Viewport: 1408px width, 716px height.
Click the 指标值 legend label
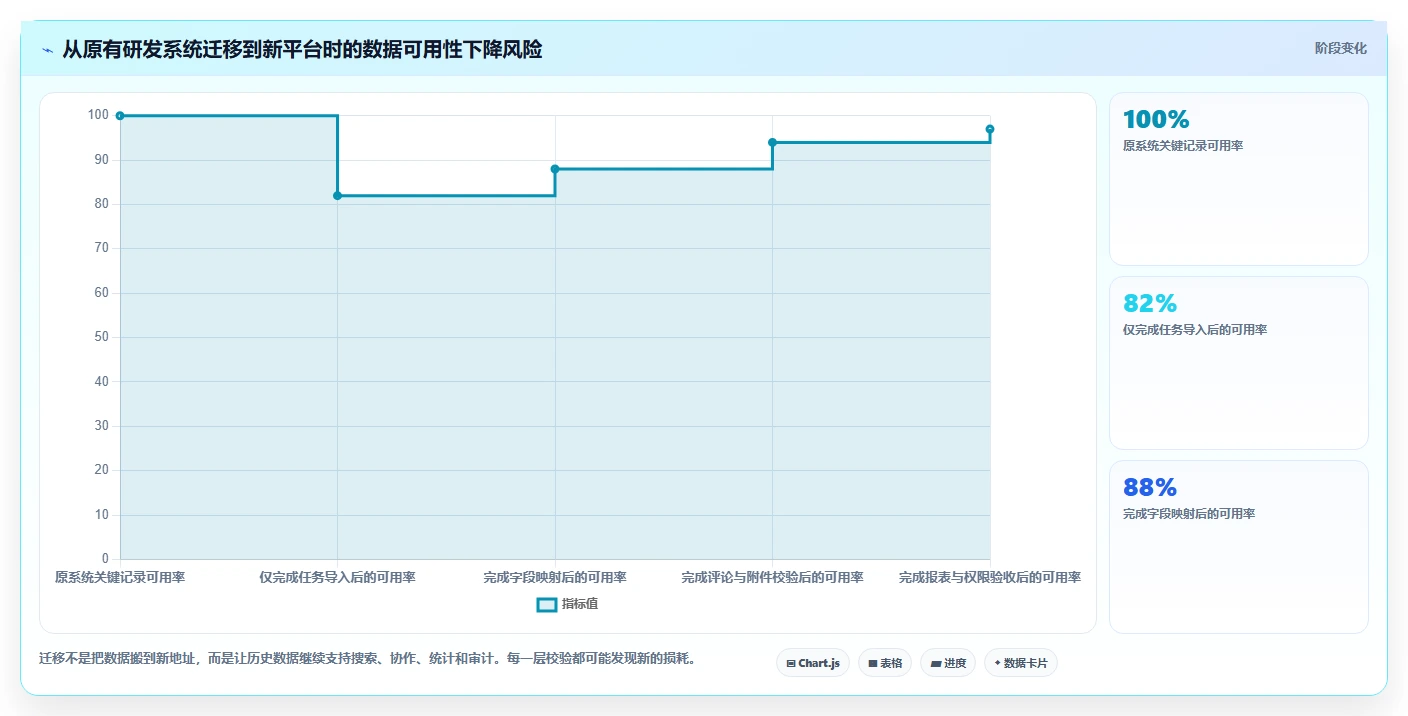[x=580, y=604]
